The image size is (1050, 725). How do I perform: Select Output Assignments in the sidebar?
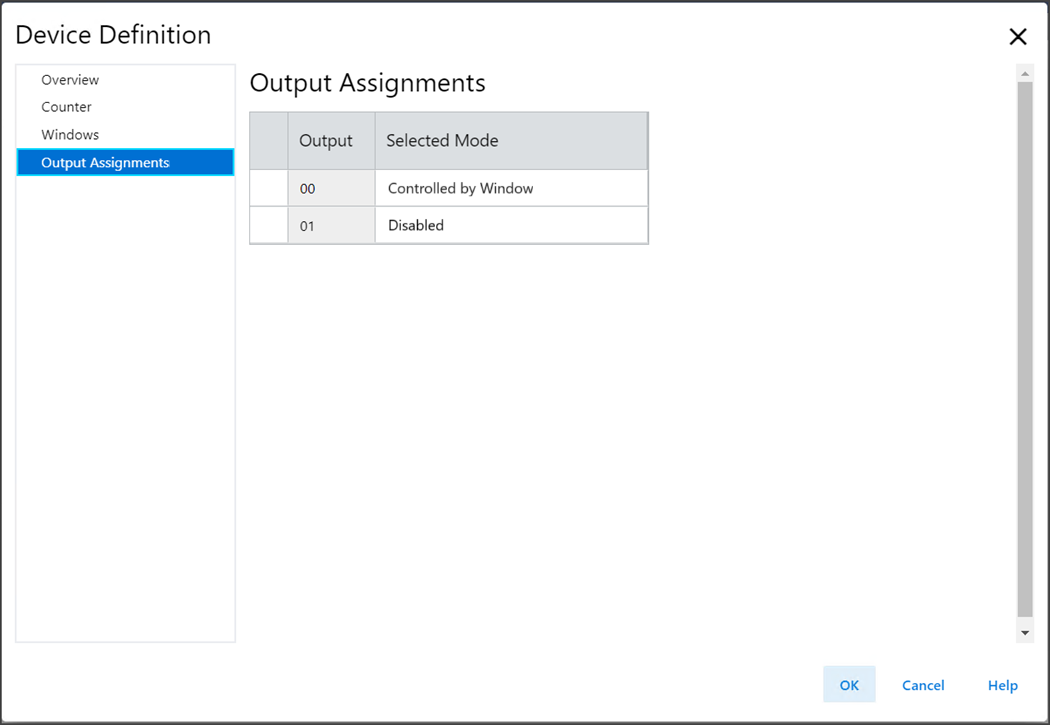(x=105, y=163)
